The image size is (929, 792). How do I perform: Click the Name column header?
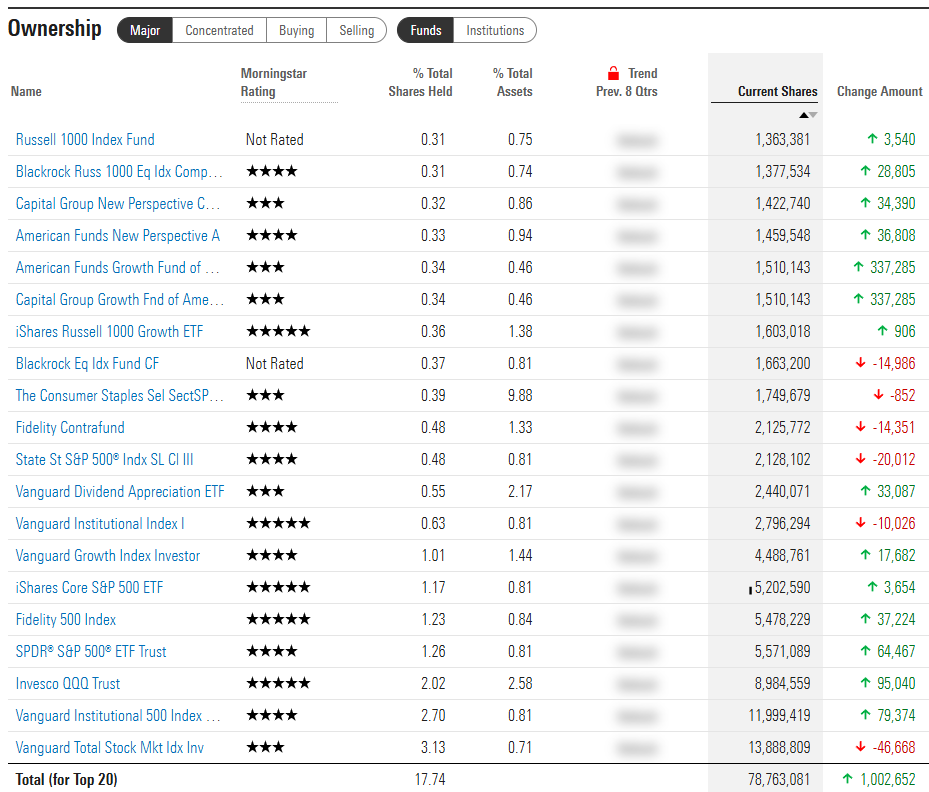pos(26,91)
